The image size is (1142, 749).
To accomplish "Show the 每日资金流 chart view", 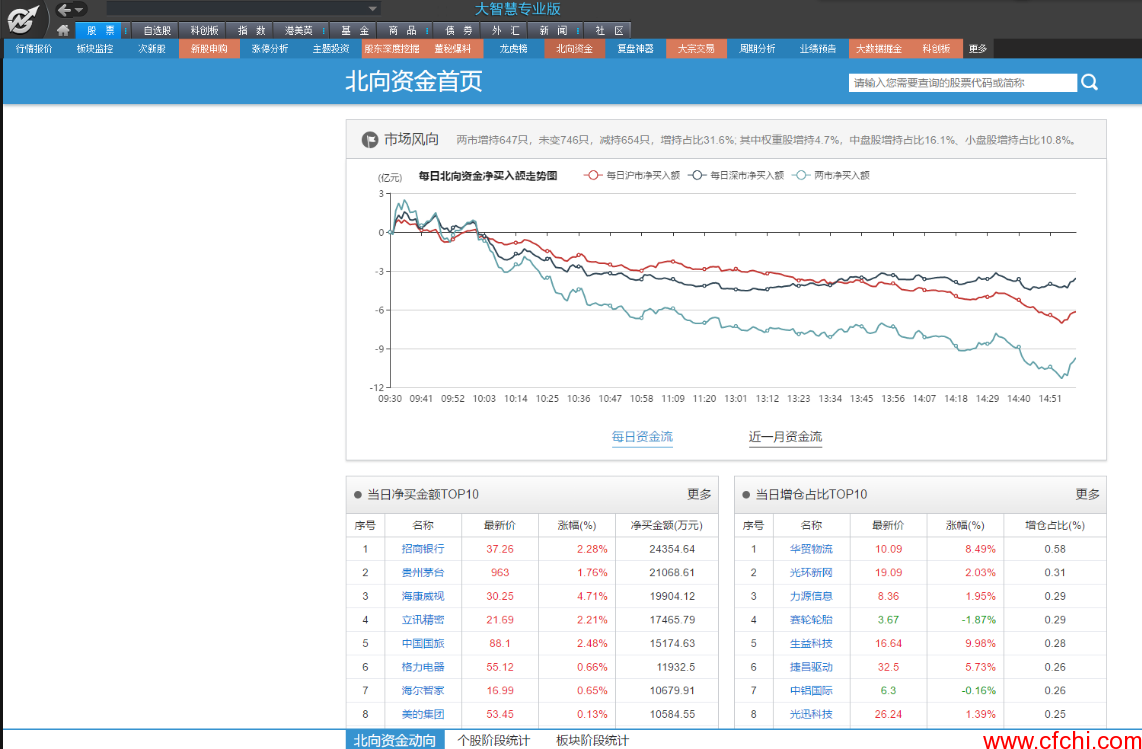I will point(642,436).
